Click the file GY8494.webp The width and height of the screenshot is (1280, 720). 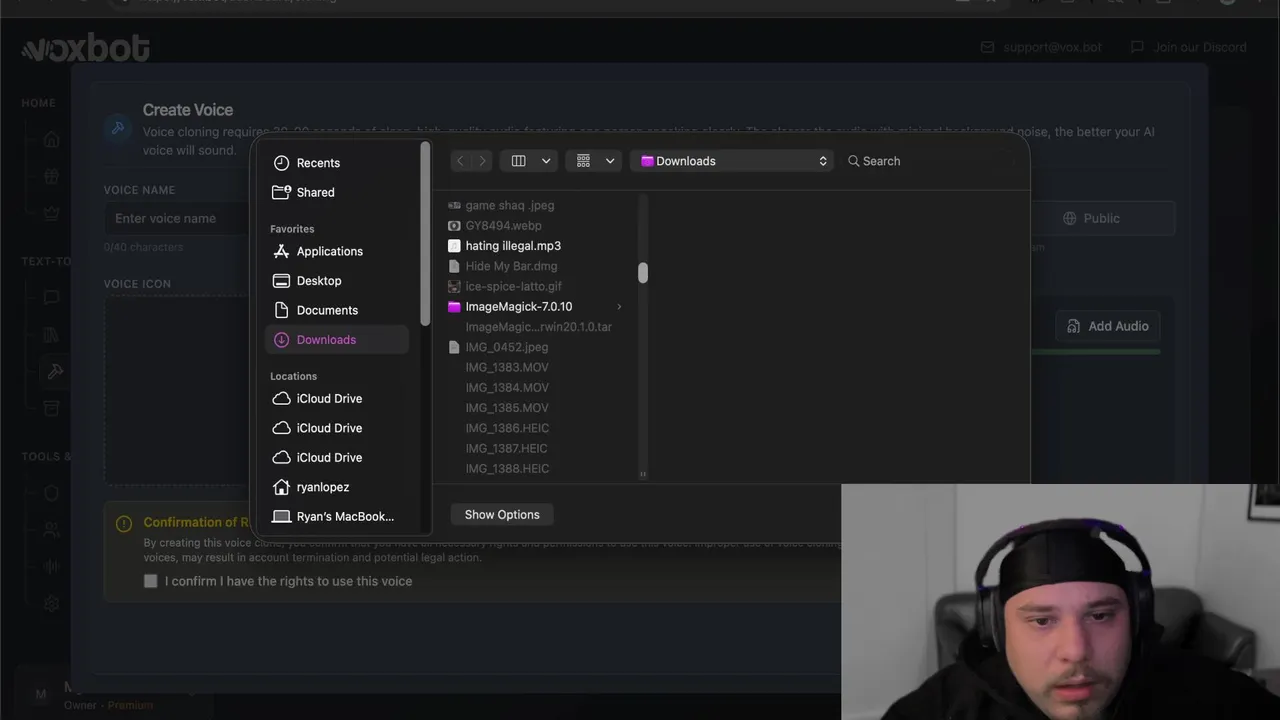503,226
